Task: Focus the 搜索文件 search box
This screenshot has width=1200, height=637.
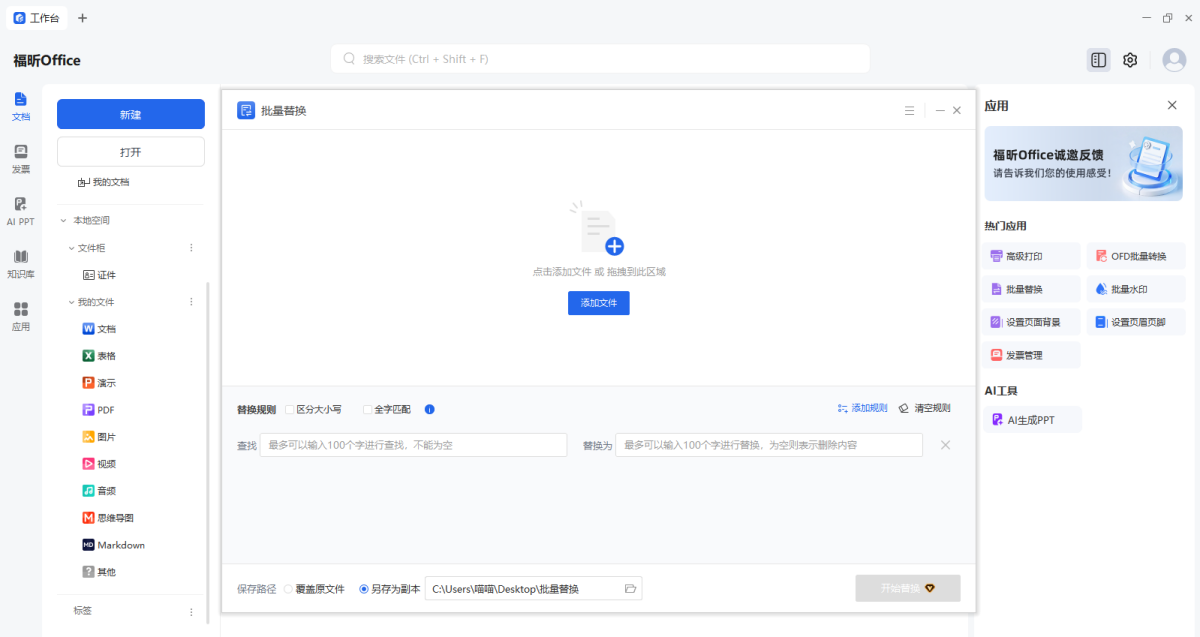Action: pos(600,59)
